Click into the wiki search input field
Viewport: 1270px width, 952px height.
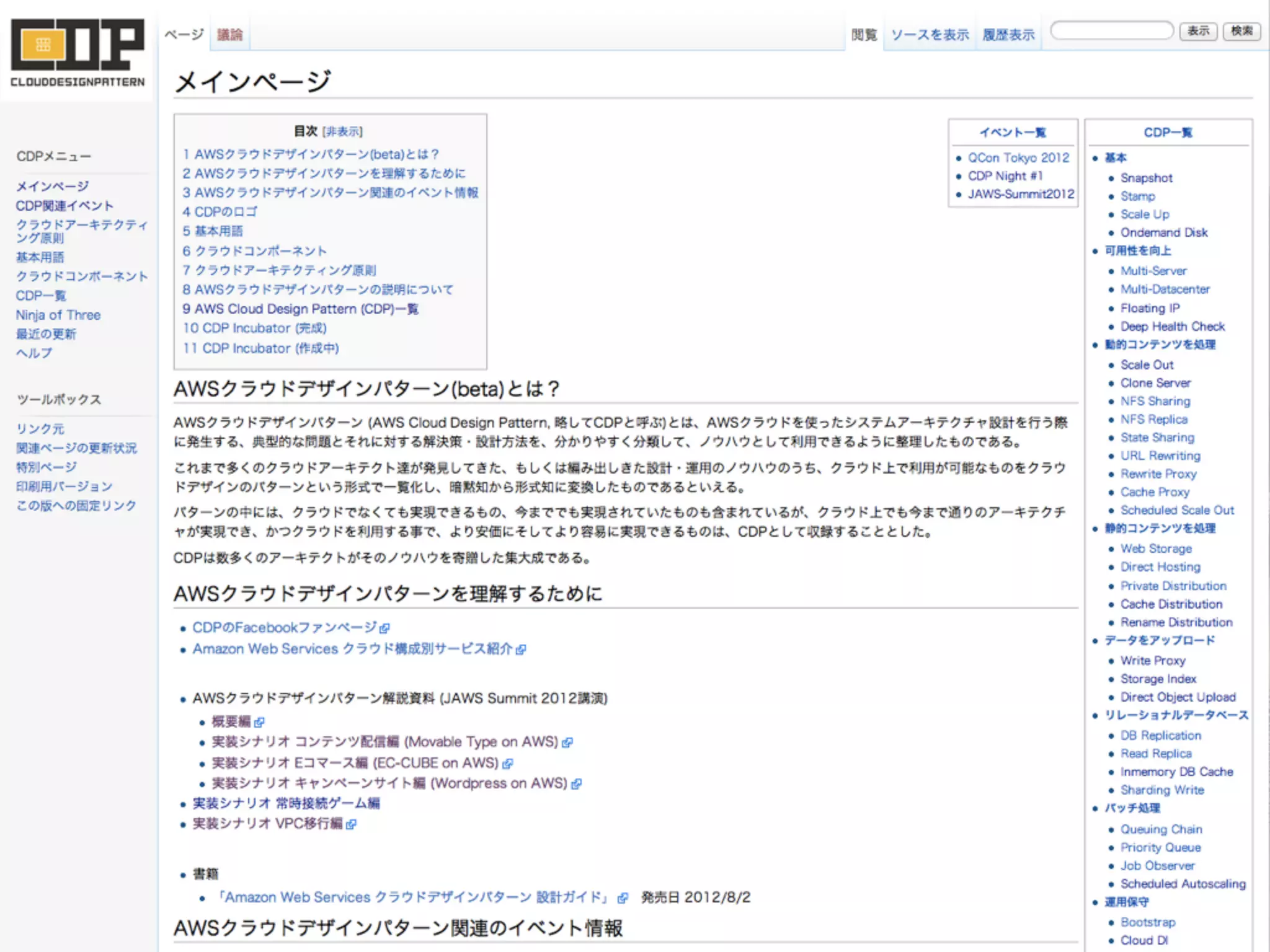coord(1111,30)
